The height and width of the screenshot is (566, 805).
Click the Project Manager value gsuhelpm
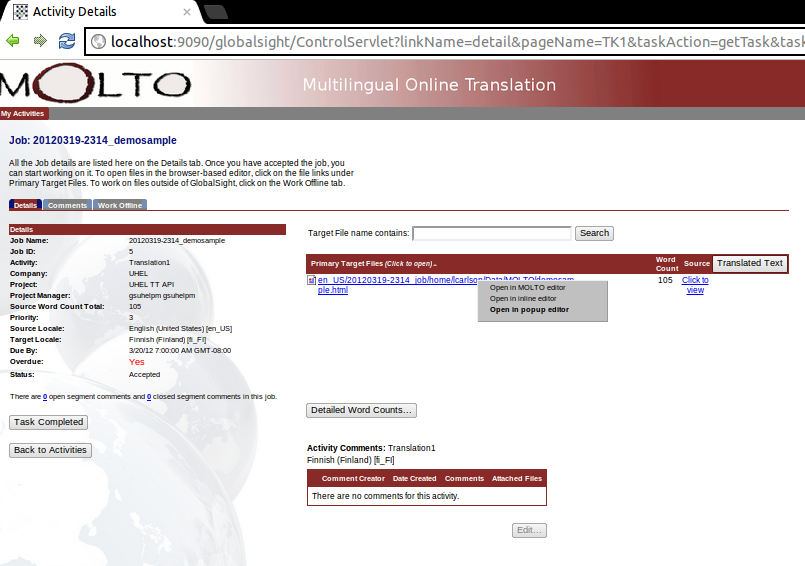[162, 295]
